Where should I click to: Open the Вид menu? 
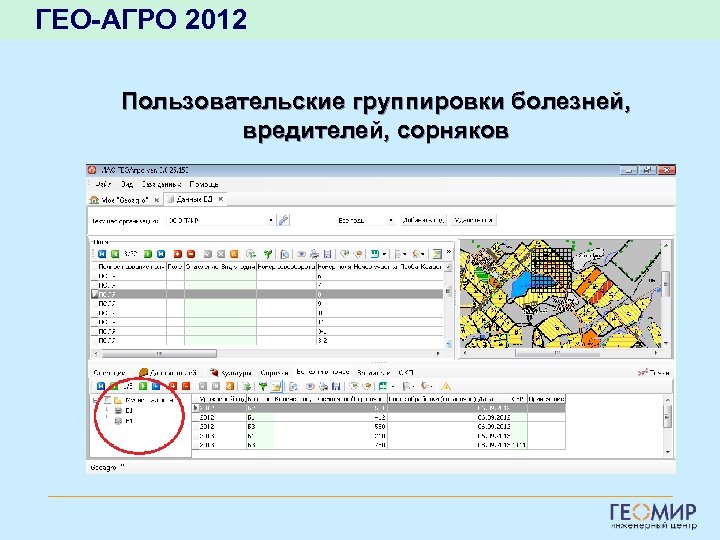pos(127,184)
